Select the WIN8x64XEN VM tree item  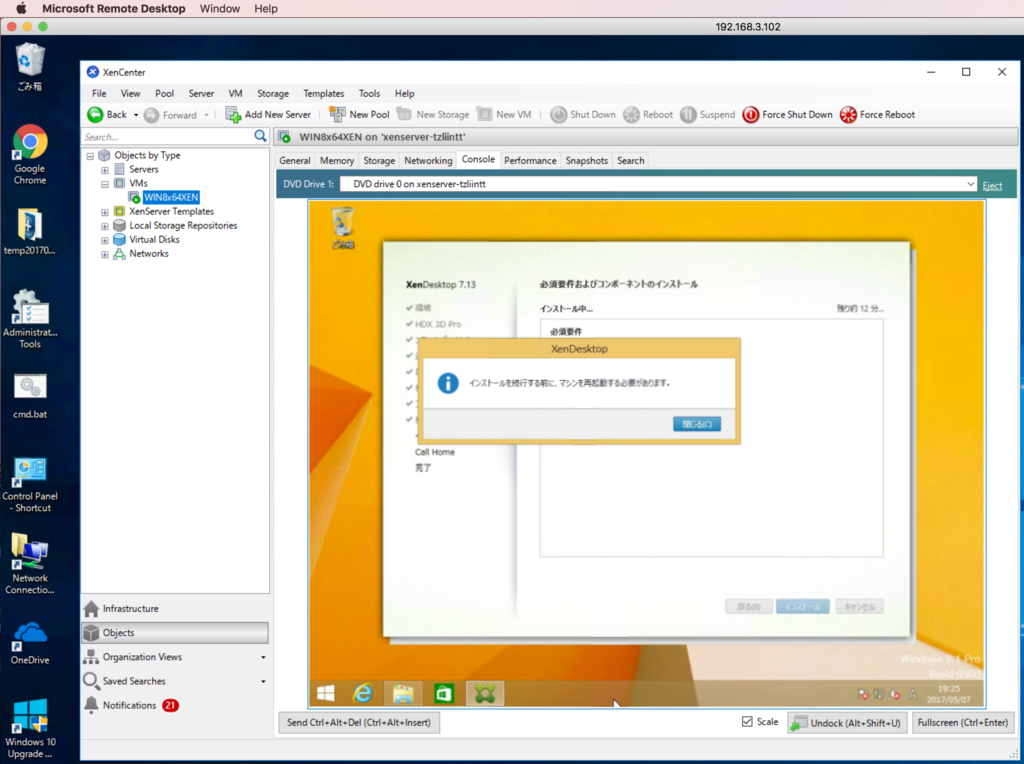(x=171, y=197)
